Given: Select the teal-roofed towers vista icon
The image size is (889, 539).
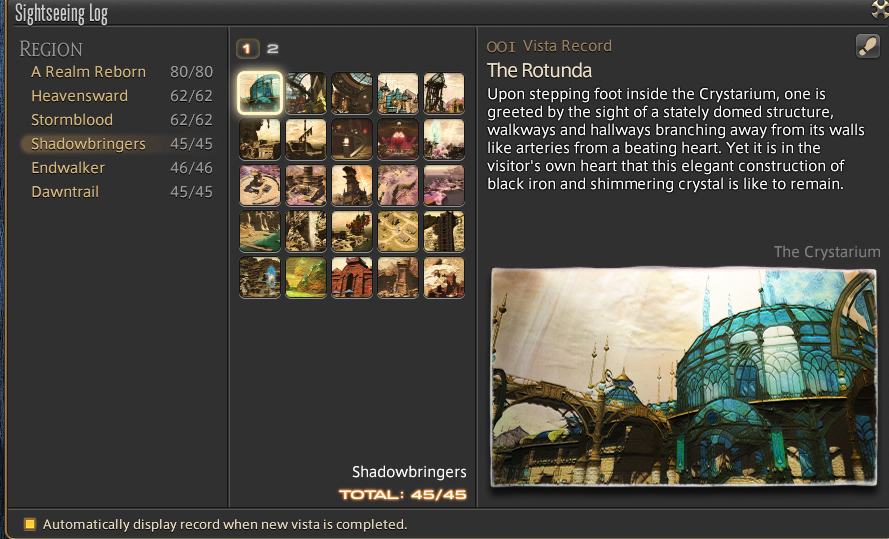Looking at the screenshot, I should click(397, 93).
